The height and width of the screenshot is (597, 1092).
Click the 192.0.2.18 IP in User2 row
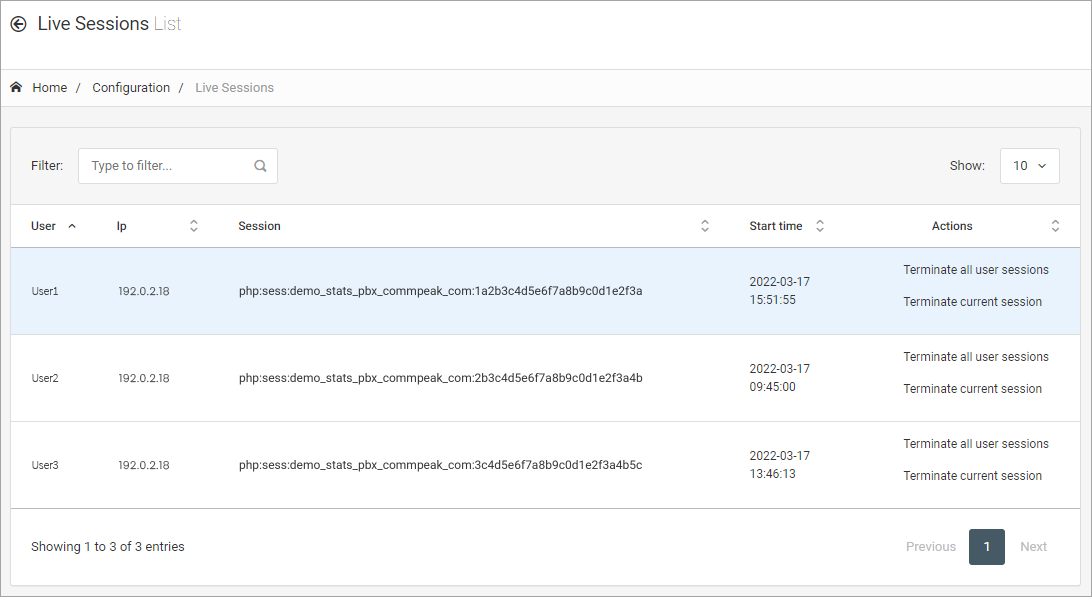click(143, 378)
